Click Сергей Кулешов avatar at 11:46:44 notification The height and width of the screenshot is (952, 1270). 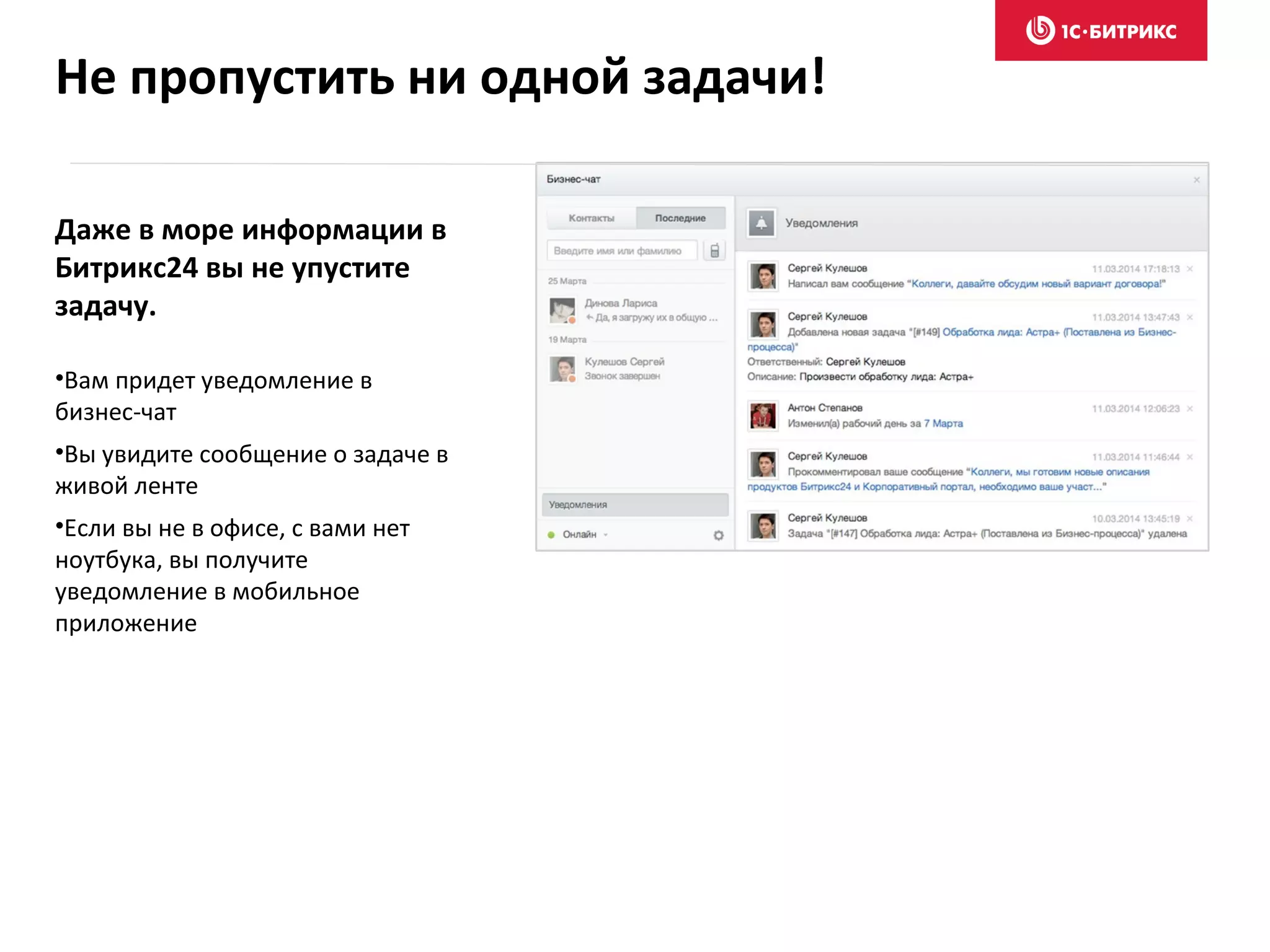coord(763,464)
